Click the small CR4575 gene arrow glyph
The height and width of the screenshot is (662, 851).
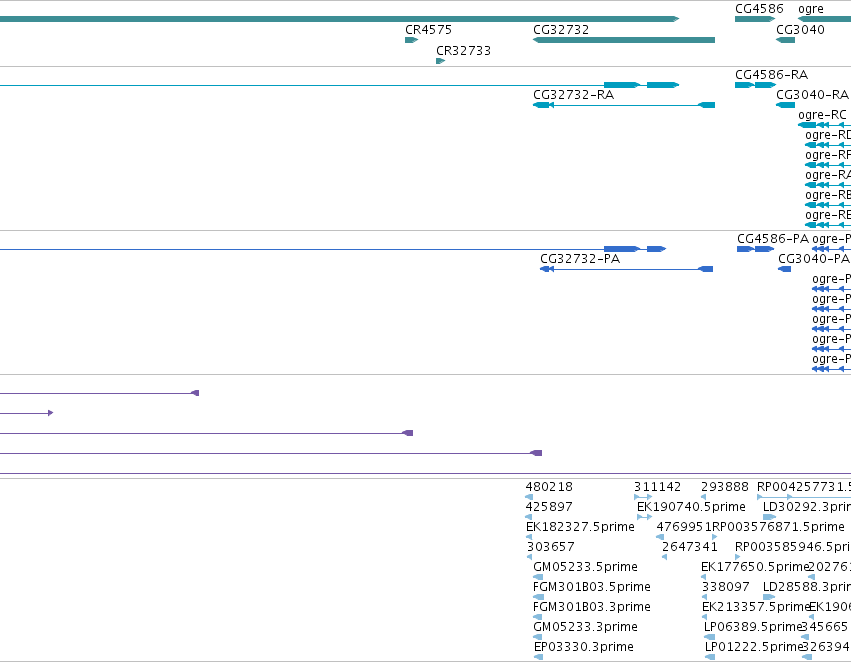click(411, 40)
